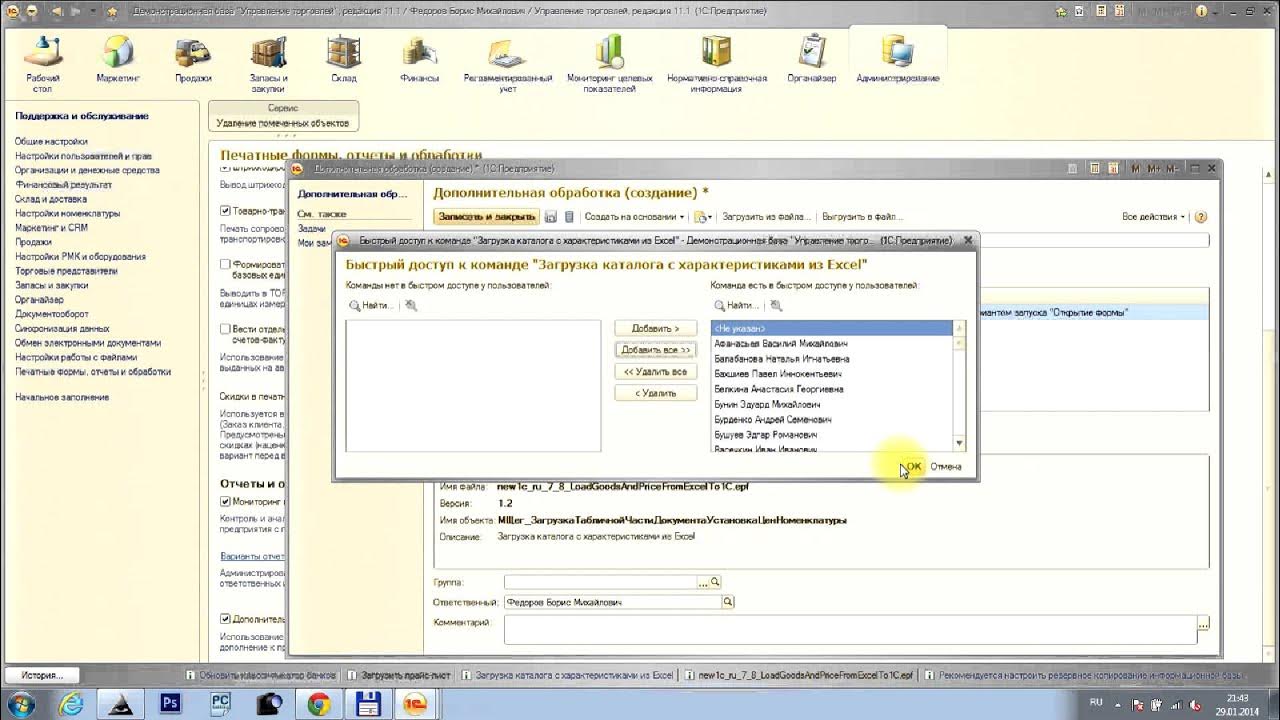The width and height of the screenshot is (1280, 720).
Task: Toggle the Вести отдельный счетов-фактур checkbox
Action: click(226, 328)
